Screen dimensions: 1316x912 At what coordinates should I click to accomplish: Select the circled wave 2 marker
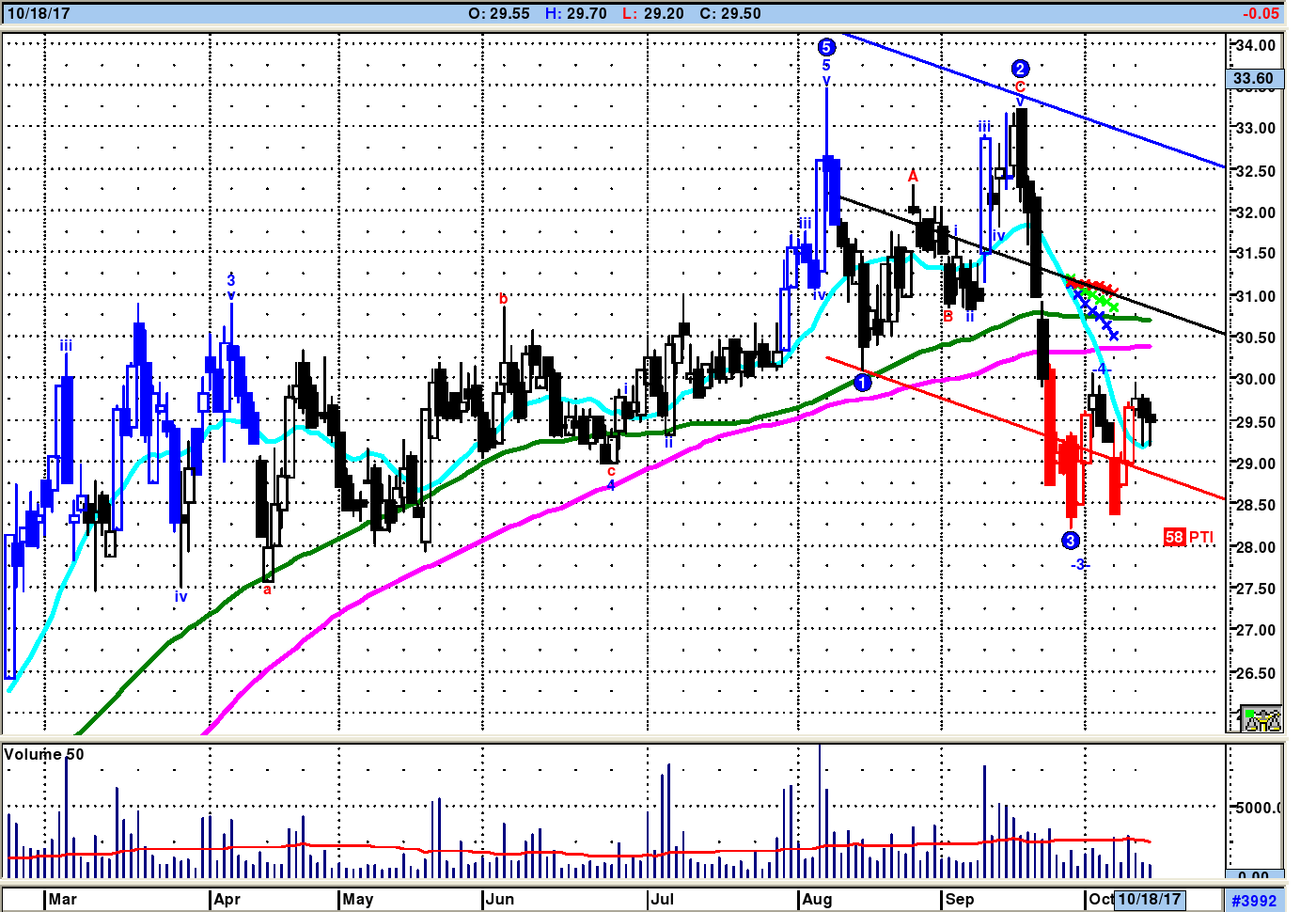[x=1020, y=69]
